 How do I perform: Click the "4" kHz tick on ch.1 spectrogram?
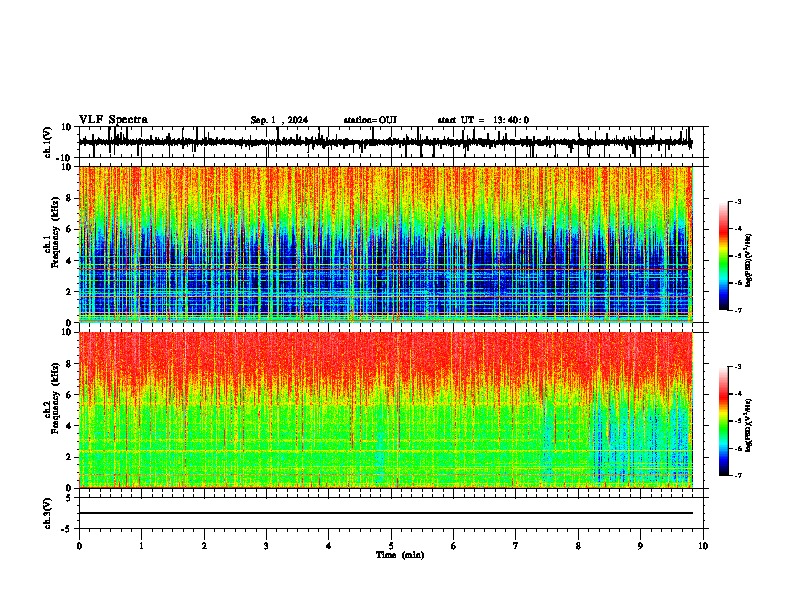69,261
